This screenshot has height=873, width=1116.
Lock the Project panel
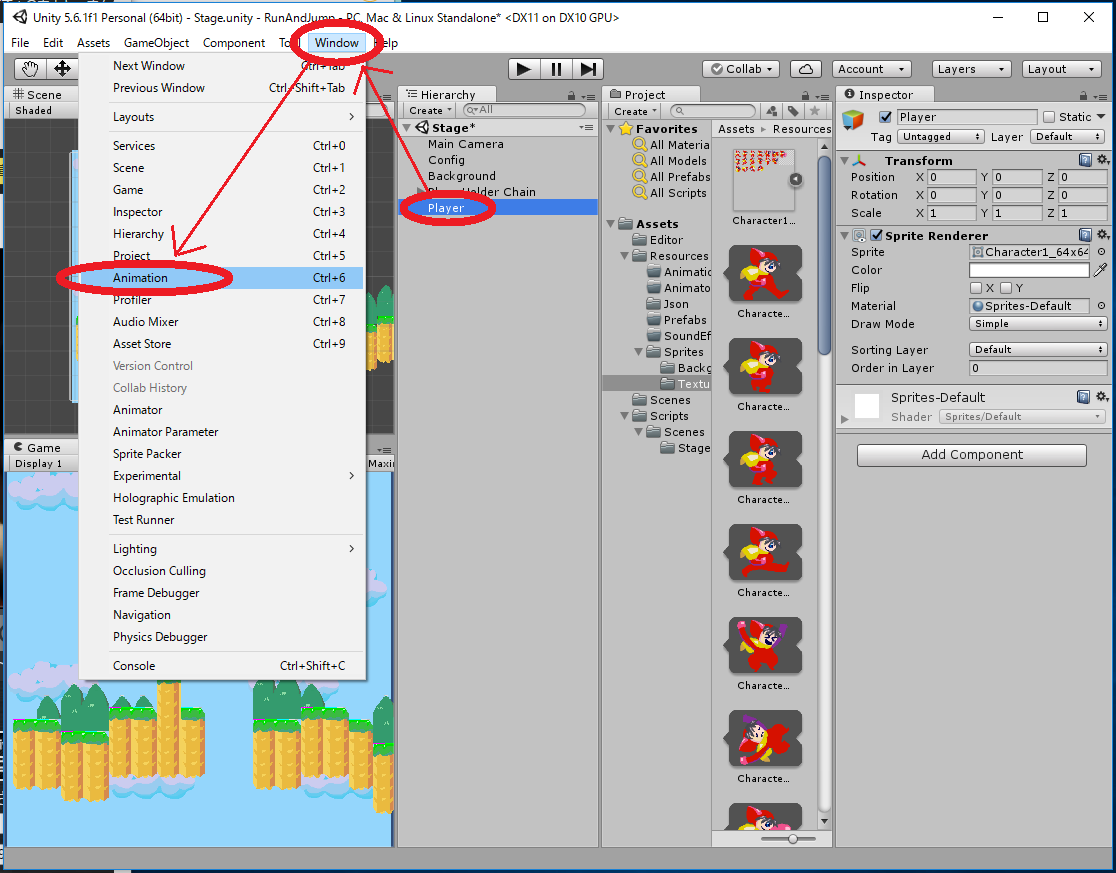tap(805, 95)
